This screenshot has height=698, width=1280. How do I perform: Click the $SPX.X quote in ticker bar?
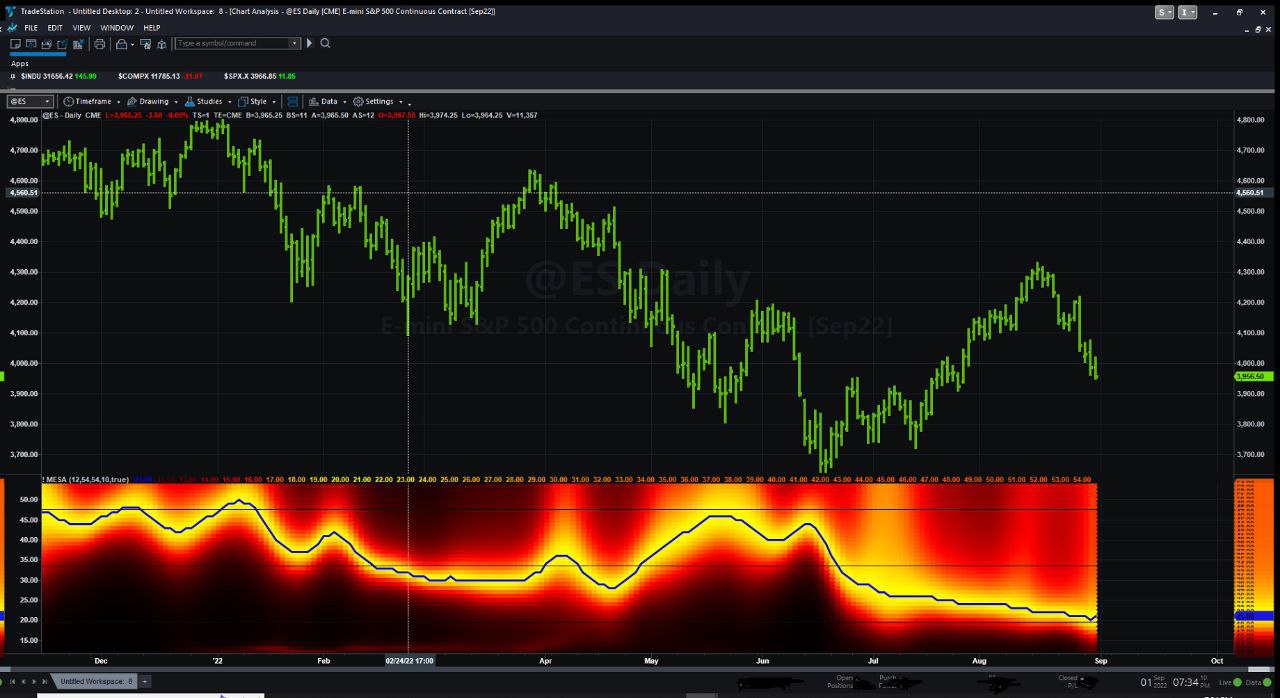point(260,76)
